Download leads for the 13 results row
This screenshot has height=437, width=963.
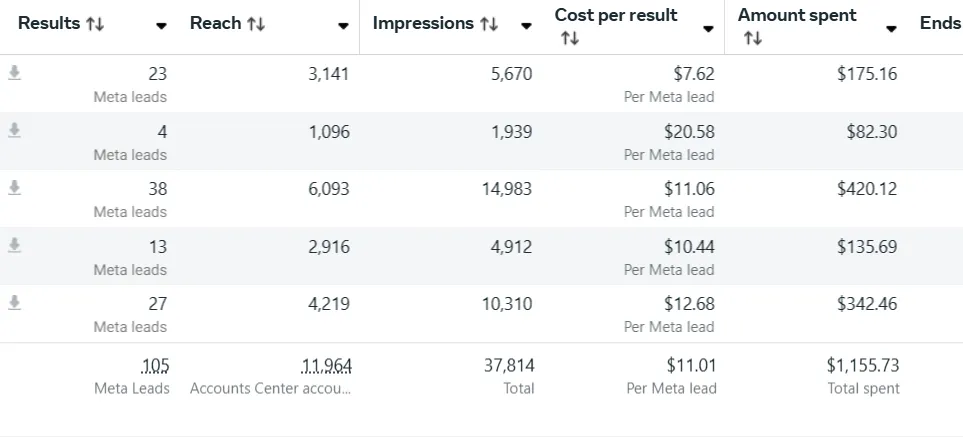(x=14, y=246)
